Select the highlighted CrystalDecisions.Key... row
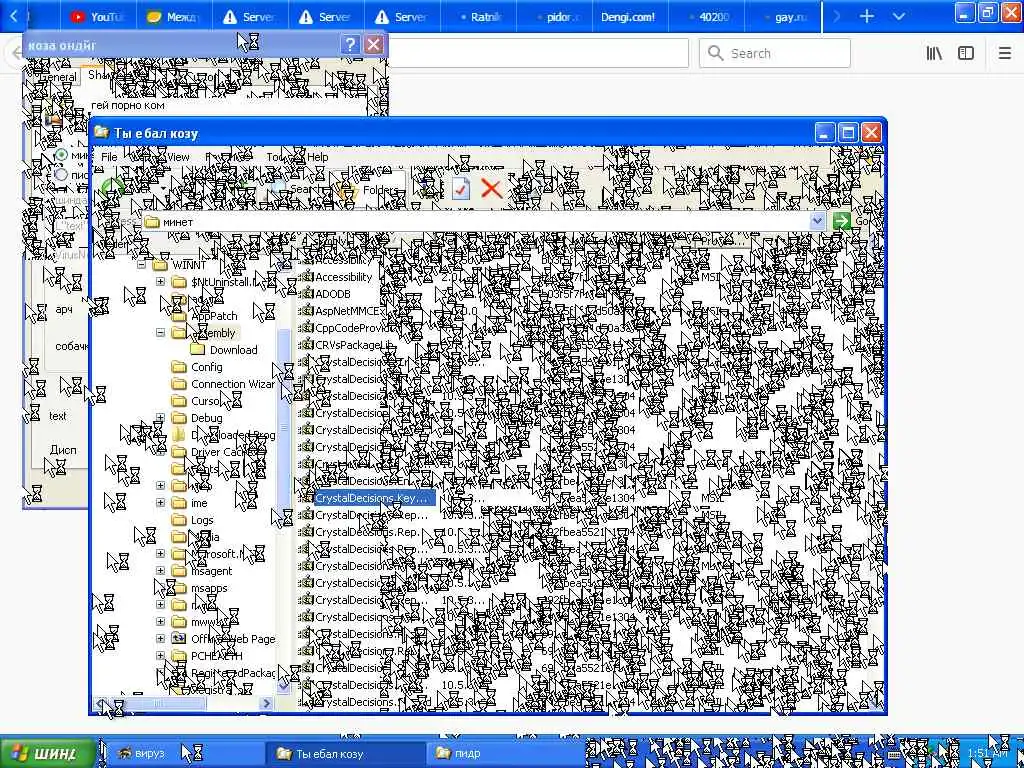The height and width of the screenshot is (768, 1024). 373,498
